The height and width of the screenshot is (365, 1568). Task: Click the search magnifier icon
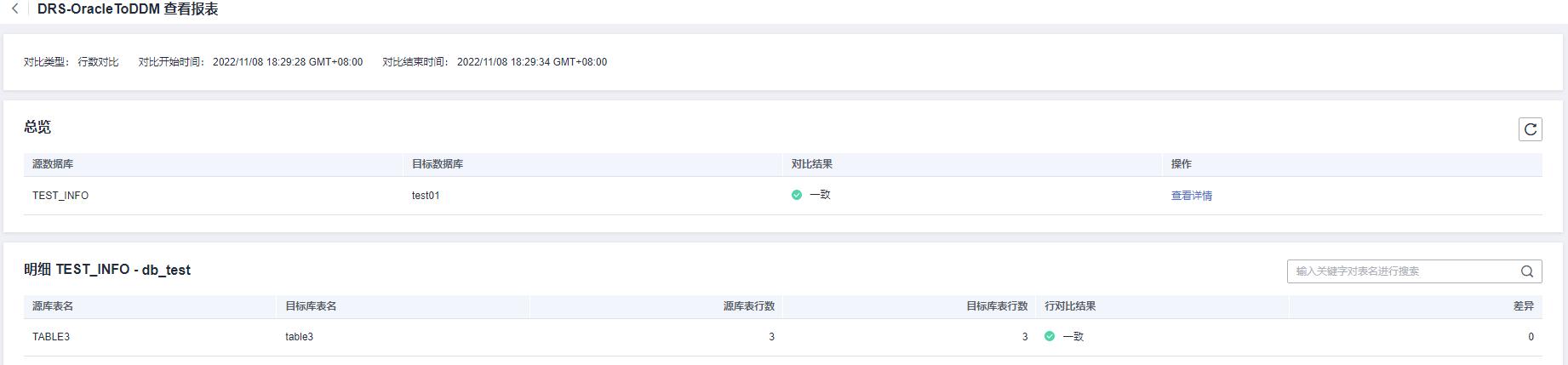click(1527, 271)
